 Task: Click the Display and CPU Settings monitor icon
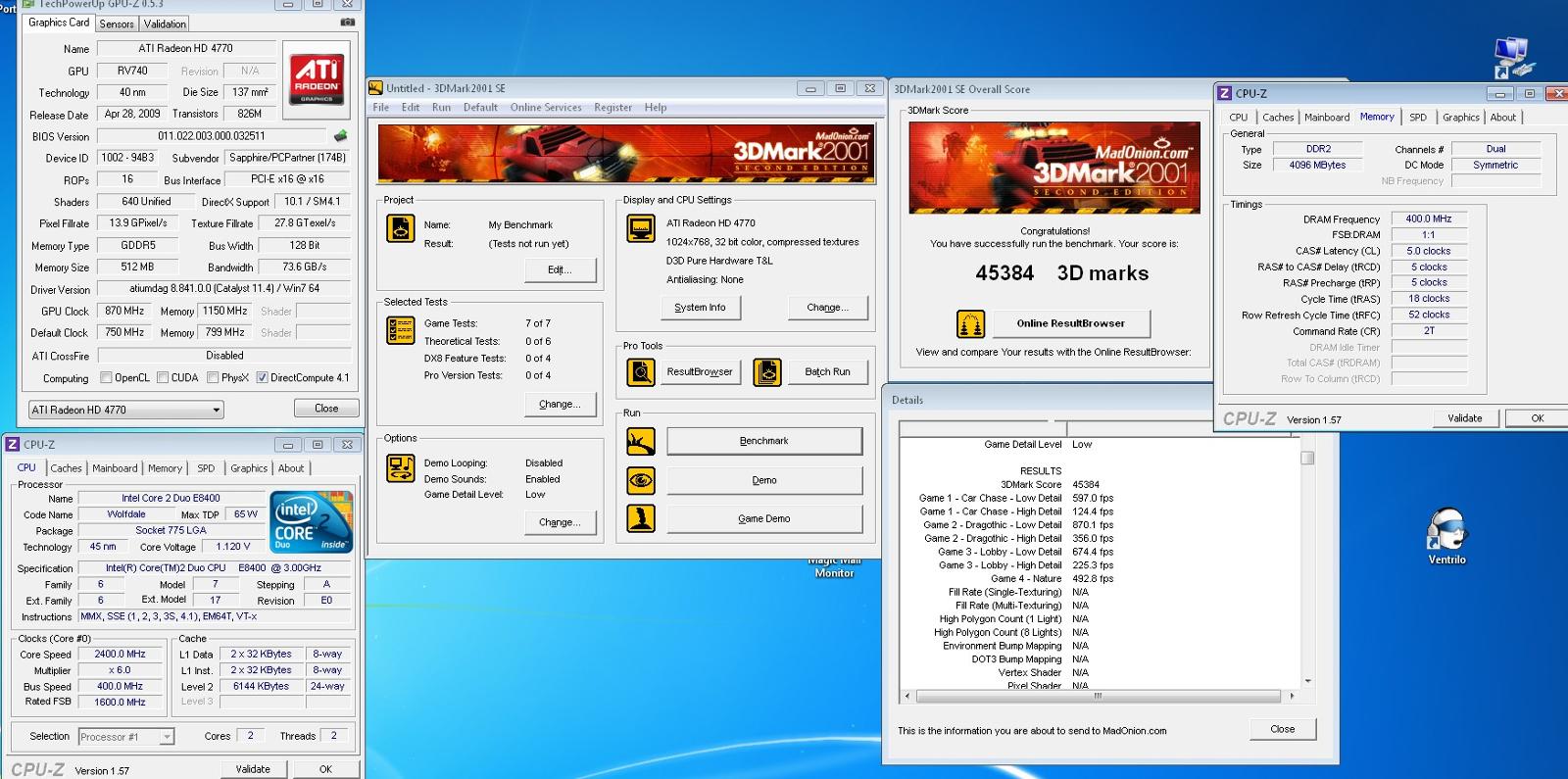tap(640, 228)
